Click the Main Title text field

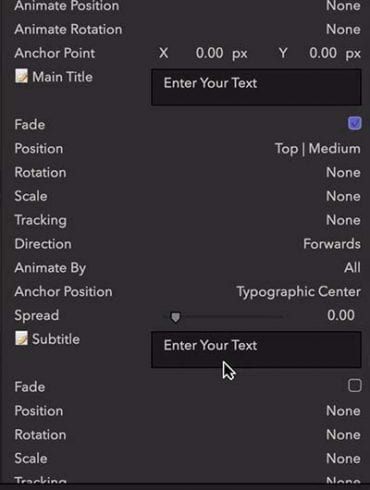pyautogui.click(x=256, y=87)
